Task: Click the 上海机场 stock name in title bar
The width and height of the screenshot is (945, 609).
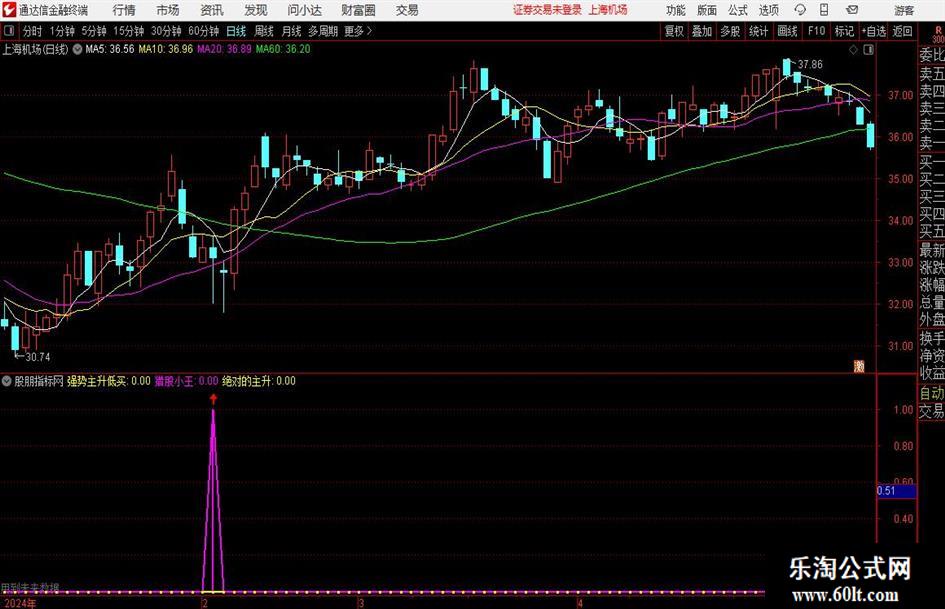Action: tap(608, 10)
